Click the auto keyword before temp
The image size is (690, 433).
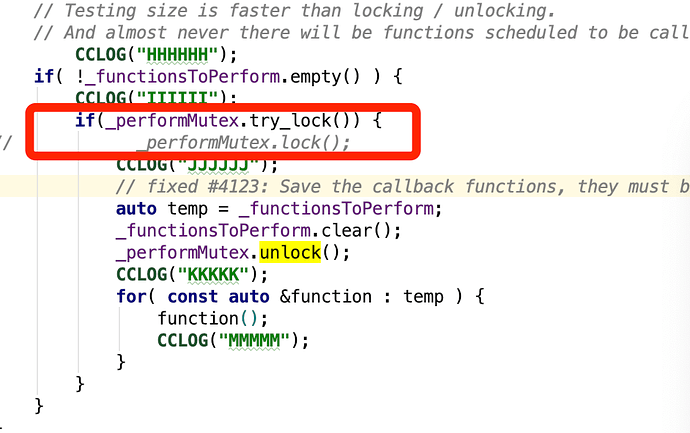pyautogui.click(x=136, y=209)
